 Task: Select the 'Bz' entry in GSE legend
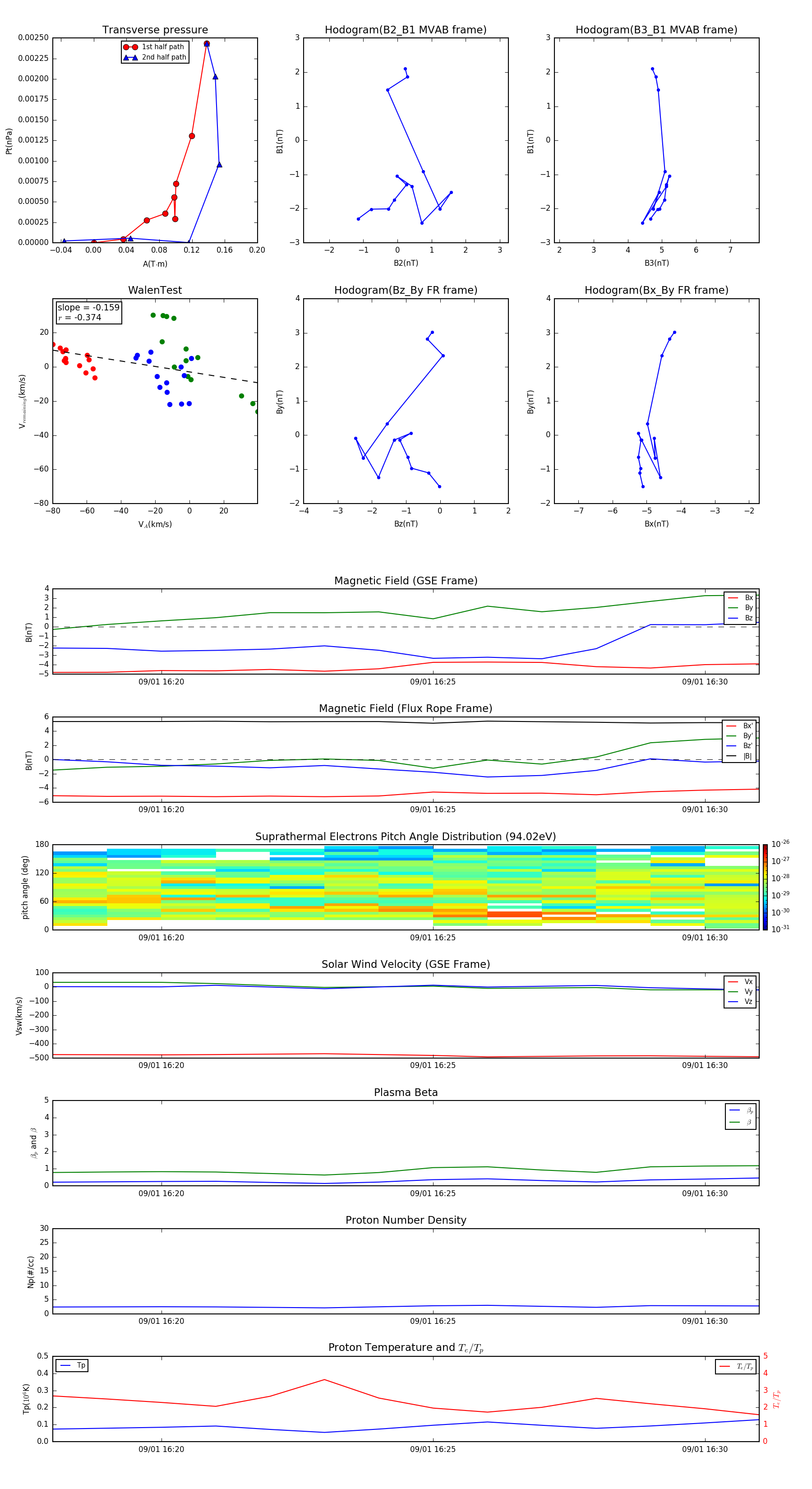[740, 618]
